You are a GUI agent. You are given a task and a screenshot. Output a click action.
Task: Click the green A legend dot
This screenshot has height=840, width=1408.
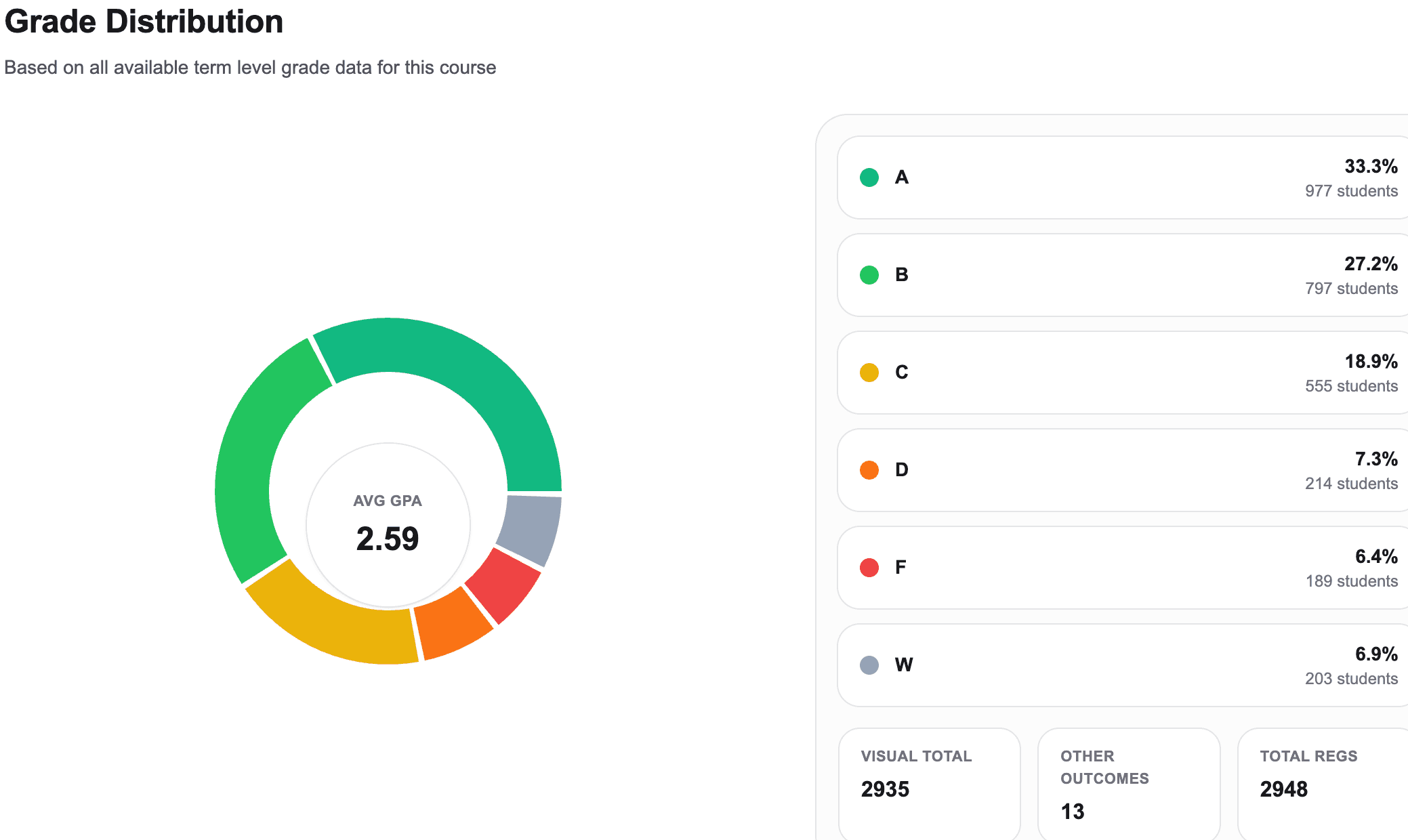pyautogui.click(x=869, y=177)
